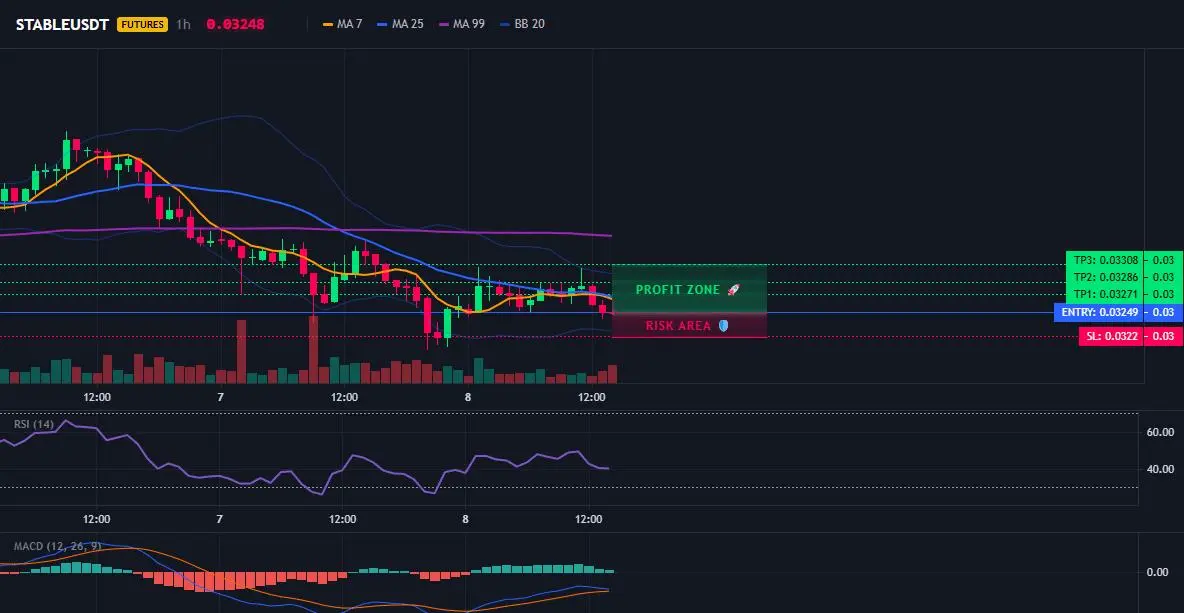
Task: Click the STABLEUSDT symbol name
Action: 63,24
